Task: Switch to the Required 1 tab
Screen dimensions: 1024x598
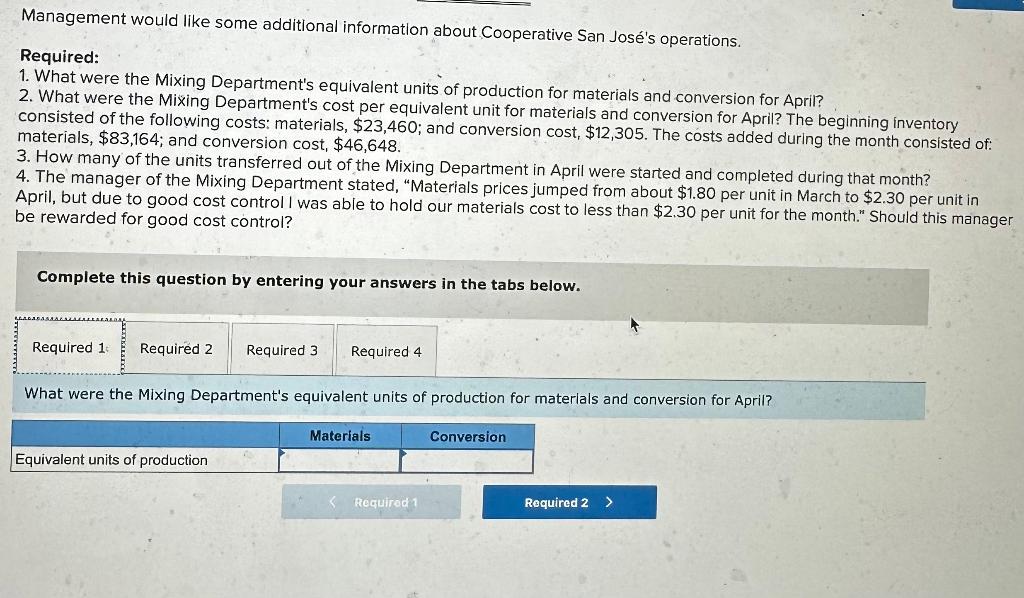Action: pos(66,349)
